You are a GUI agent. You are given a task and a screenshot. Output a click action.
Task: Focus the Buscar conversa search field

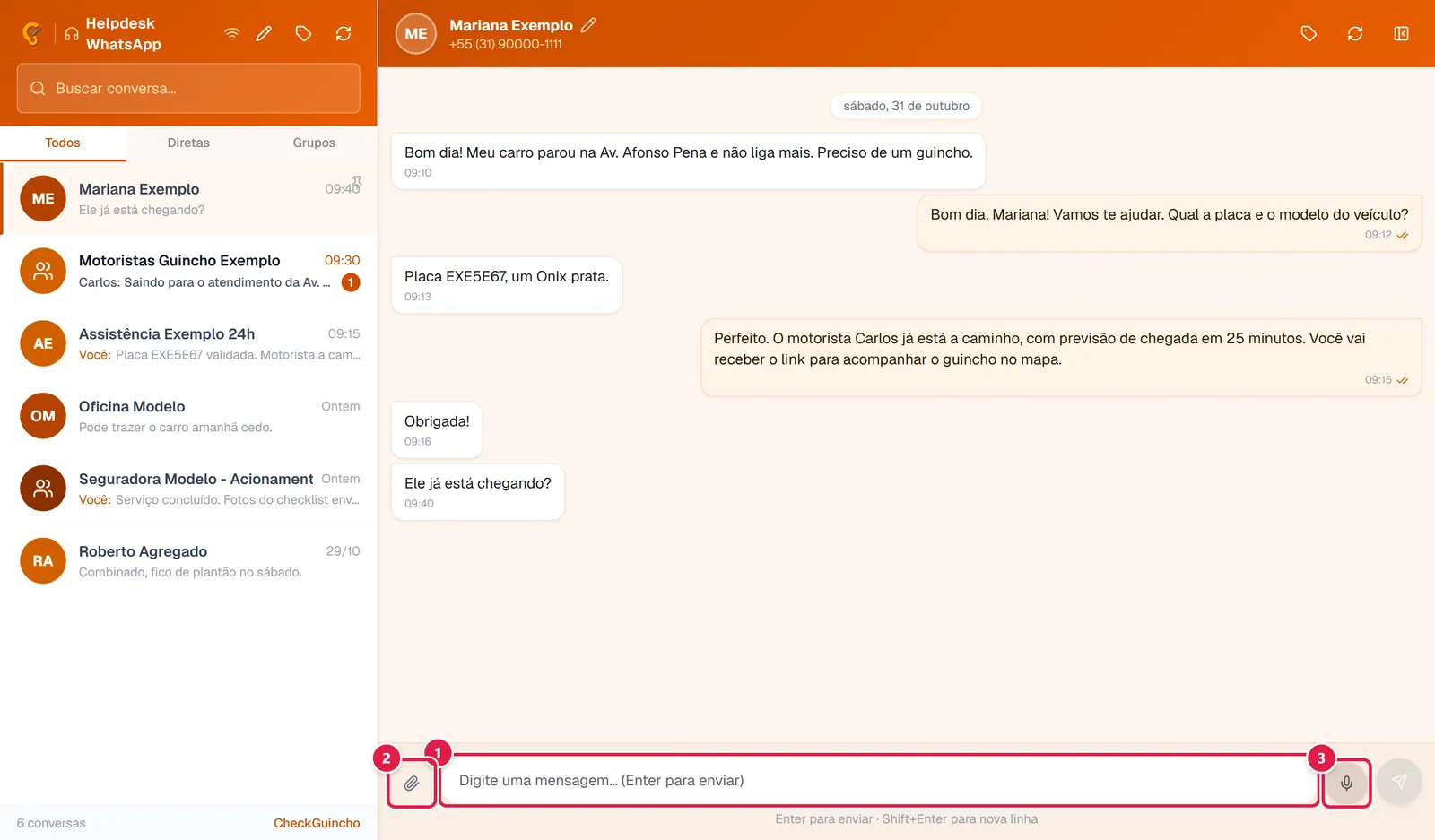point(188,88)
